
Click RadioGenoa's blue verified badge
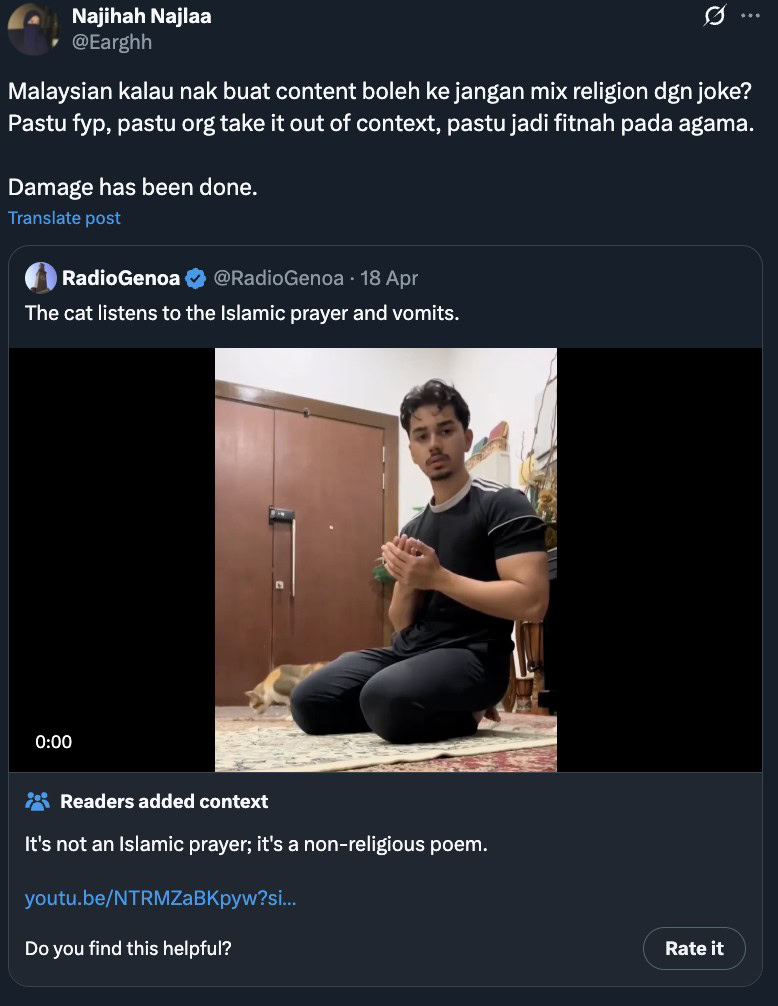click(197, 278)
